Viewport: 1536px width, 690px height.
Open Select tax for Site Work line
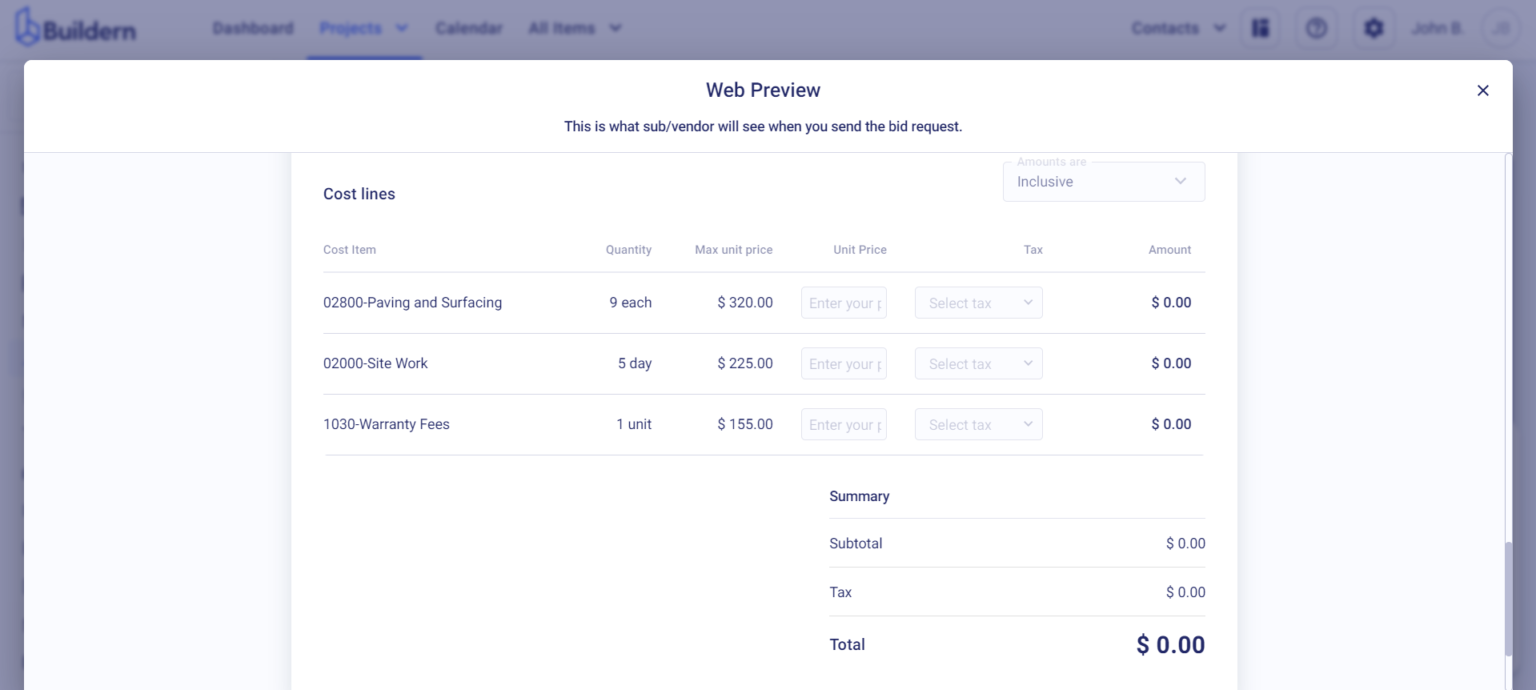click(978, 363)
